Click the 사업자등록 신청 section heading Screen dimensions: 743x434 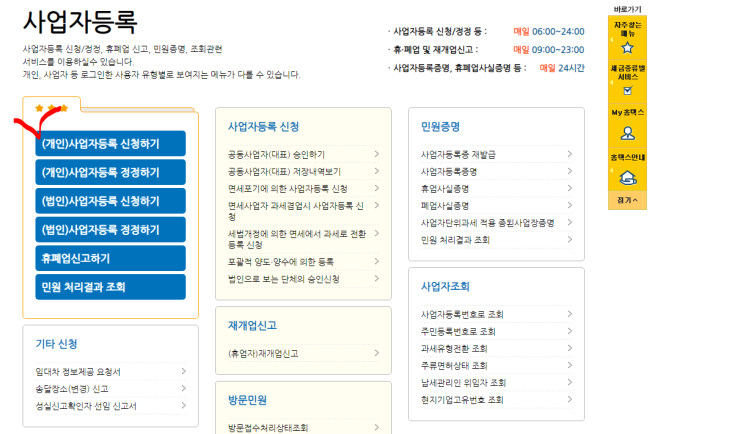coord(263,127)
